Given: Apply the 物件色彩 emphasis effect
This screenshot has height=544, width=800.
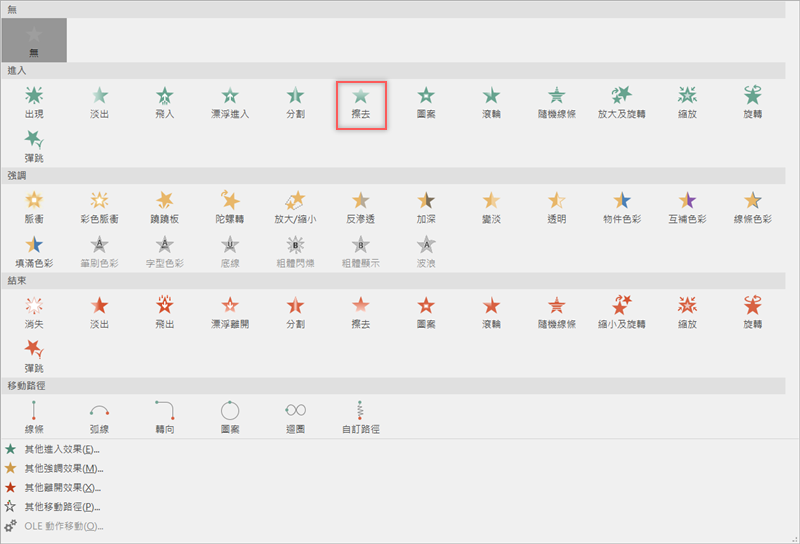Looking at the screenshot, I should (622, 207).
